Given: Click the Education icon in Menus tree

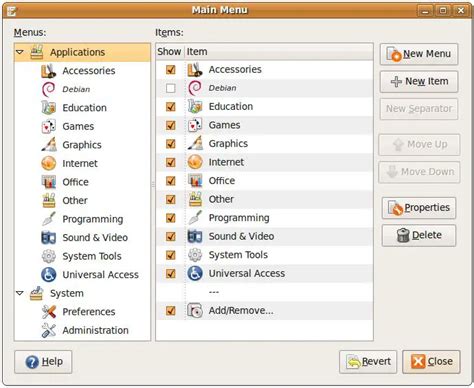Looking at the screenshot, I should (49, 108).
